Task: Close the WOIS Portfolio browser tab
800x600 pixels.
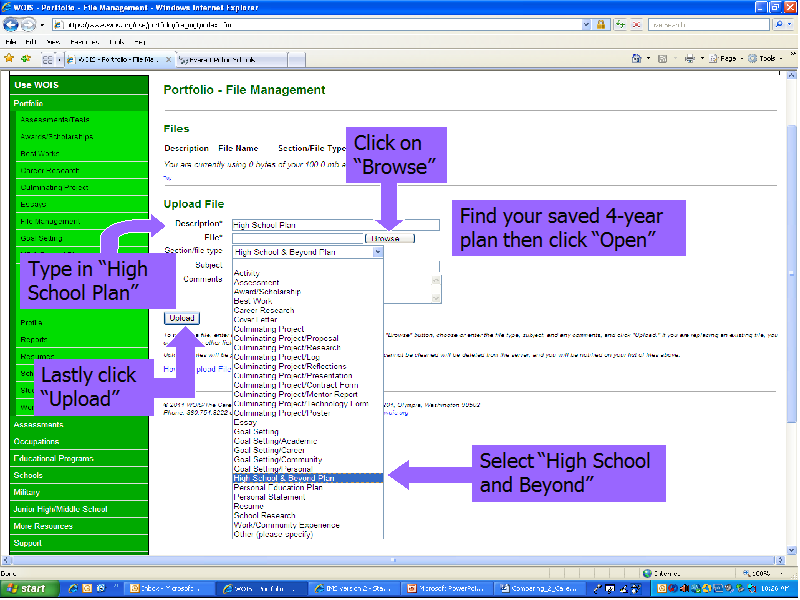Action: click(168, 60)
